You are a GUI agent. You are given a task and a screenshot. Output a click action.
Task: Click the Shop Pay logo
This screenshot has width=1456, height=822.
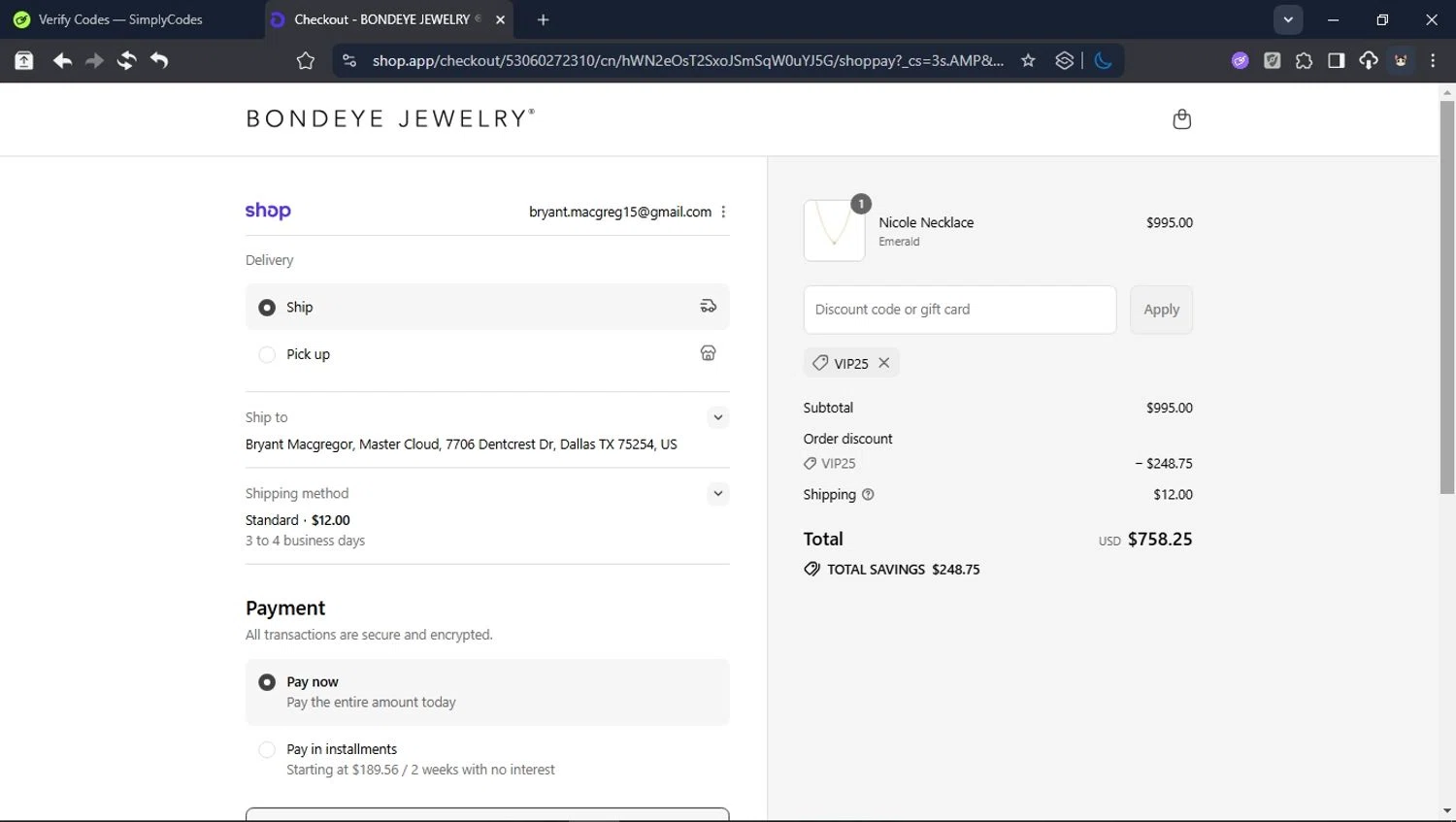point(268,211)
